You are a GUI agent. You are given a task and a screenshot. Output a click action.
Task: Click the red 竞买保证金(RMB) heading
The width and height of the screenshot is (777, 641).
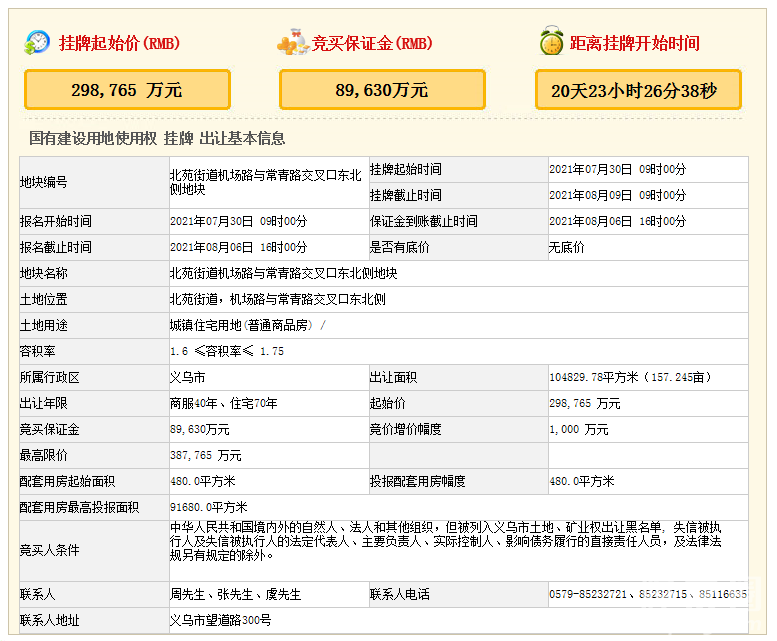pyautogui.click(x=372, y=44)
